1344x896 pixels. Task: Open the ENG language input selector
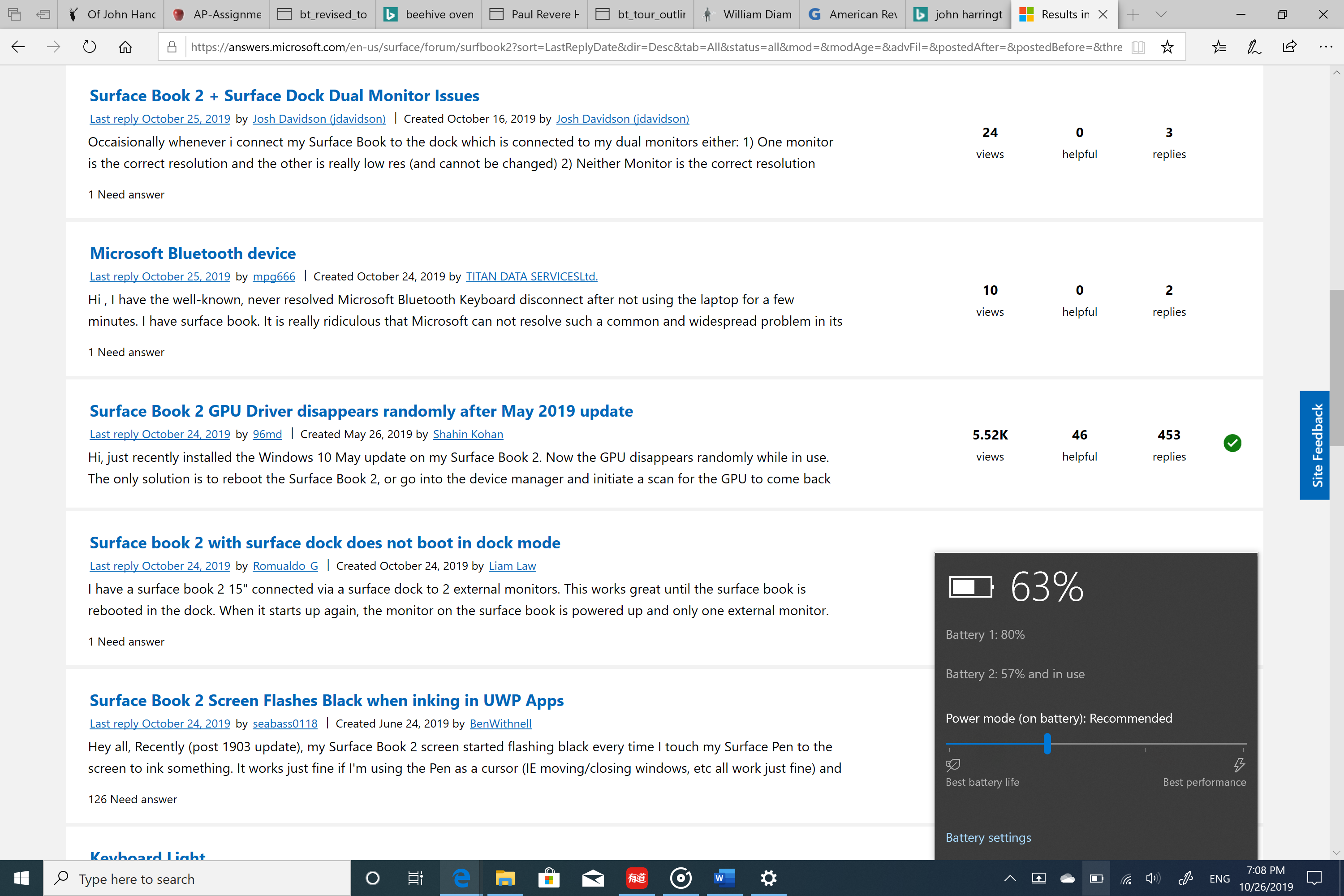1219,878
